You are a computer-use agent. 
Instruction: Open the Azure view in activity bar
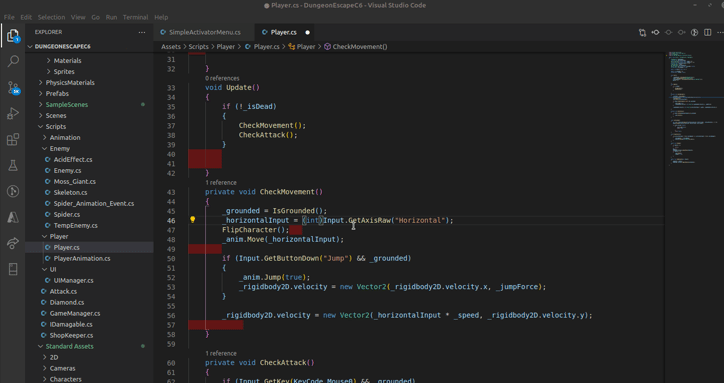[13, 217]
